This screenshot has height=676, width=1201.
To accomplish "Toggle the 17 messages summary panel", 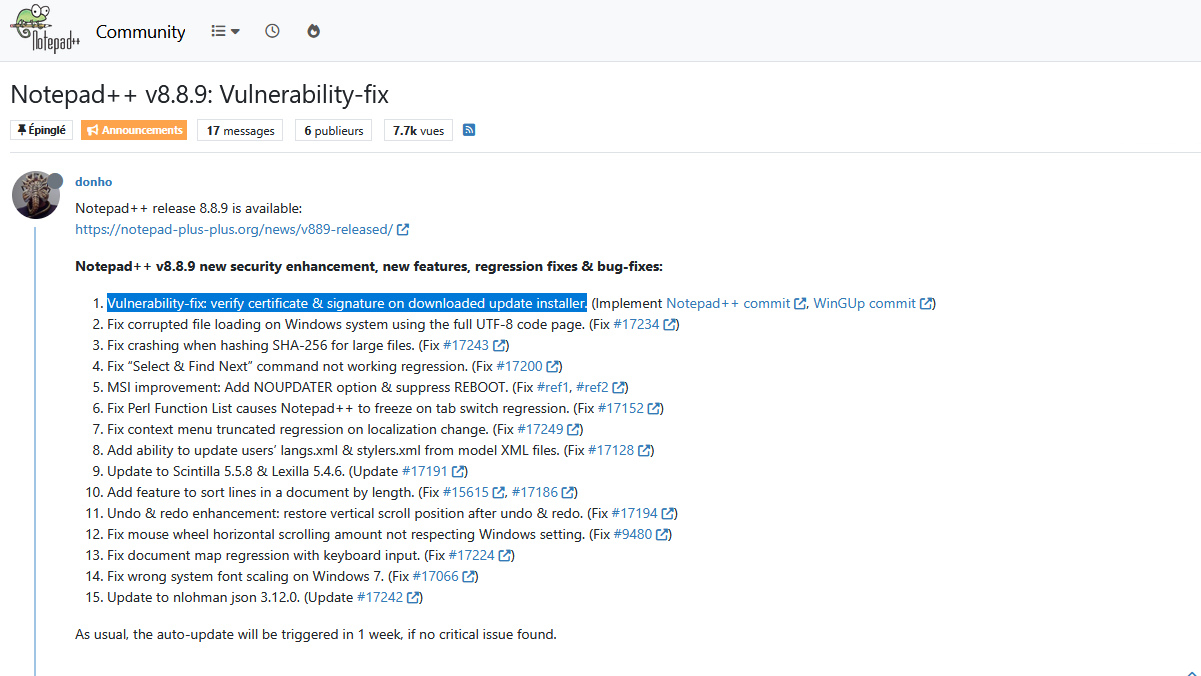I will click(x=240, y=129).
